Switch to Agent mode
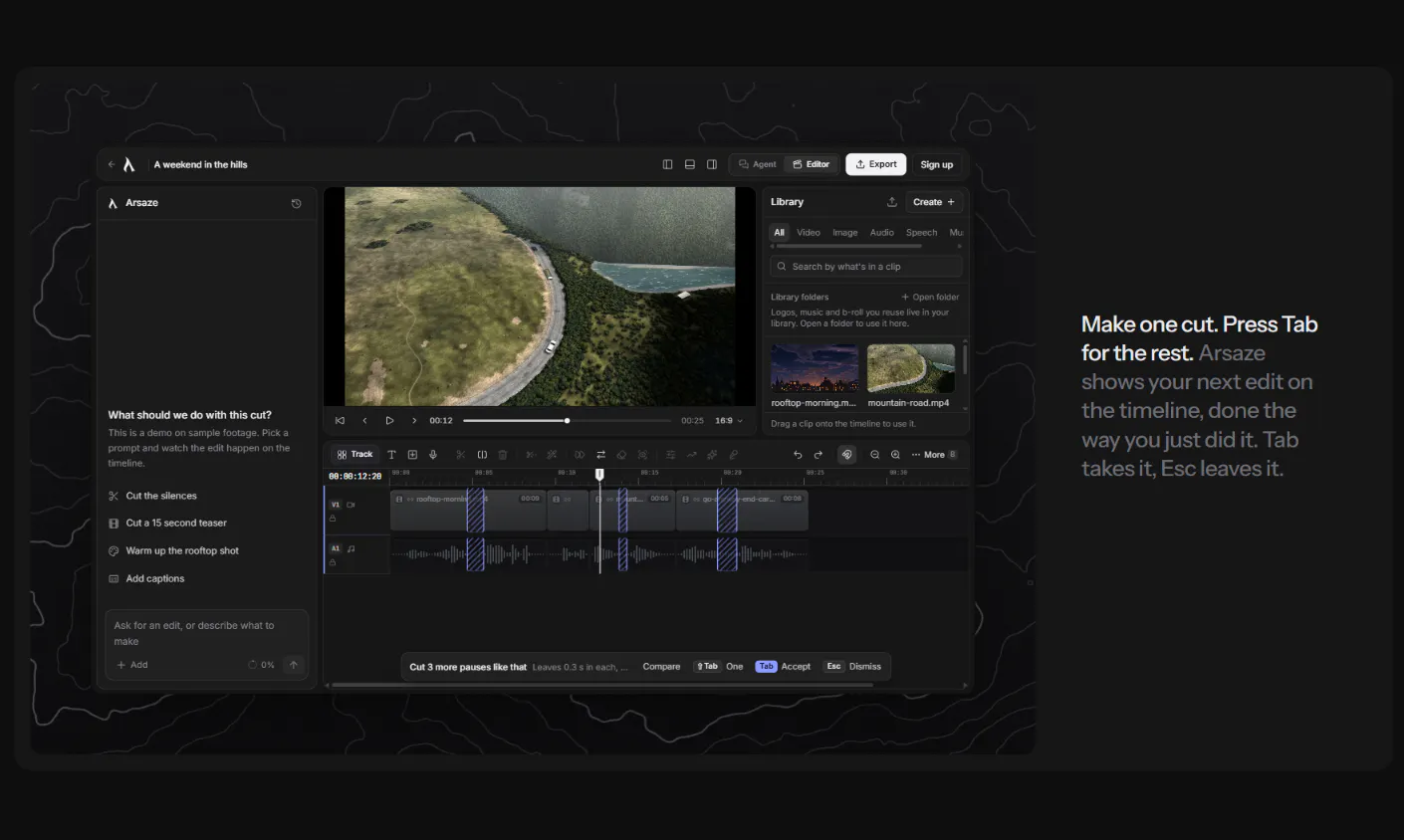Image resolution: width=1404 pixels, height=840 pixels. click(x=758, y=164)
